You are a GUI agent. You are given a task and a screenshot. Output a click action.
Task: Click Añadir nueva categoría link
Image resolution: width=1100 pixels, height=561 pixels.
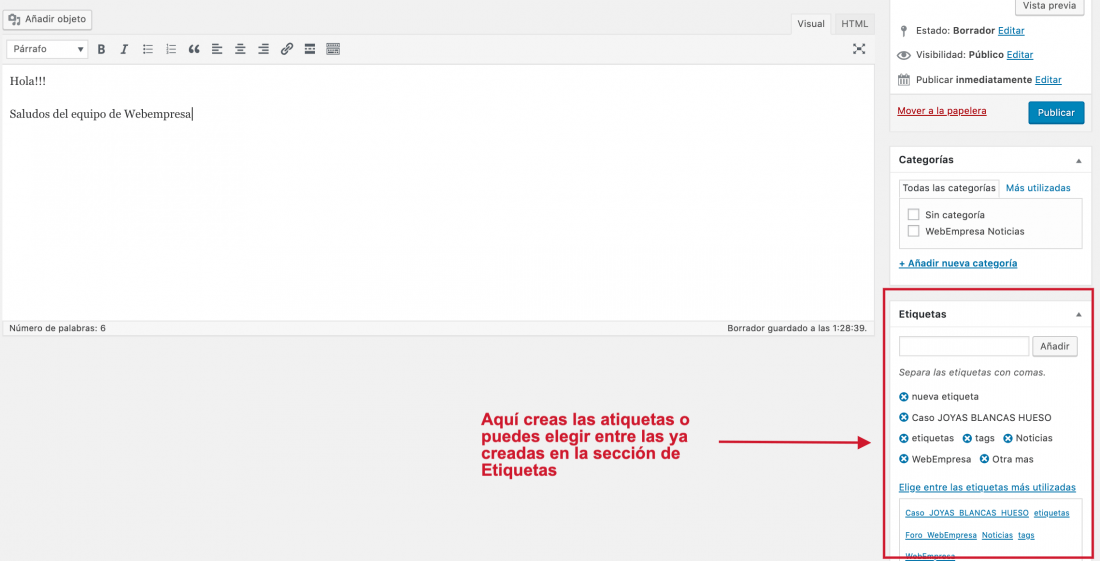(x=958, y=264)
